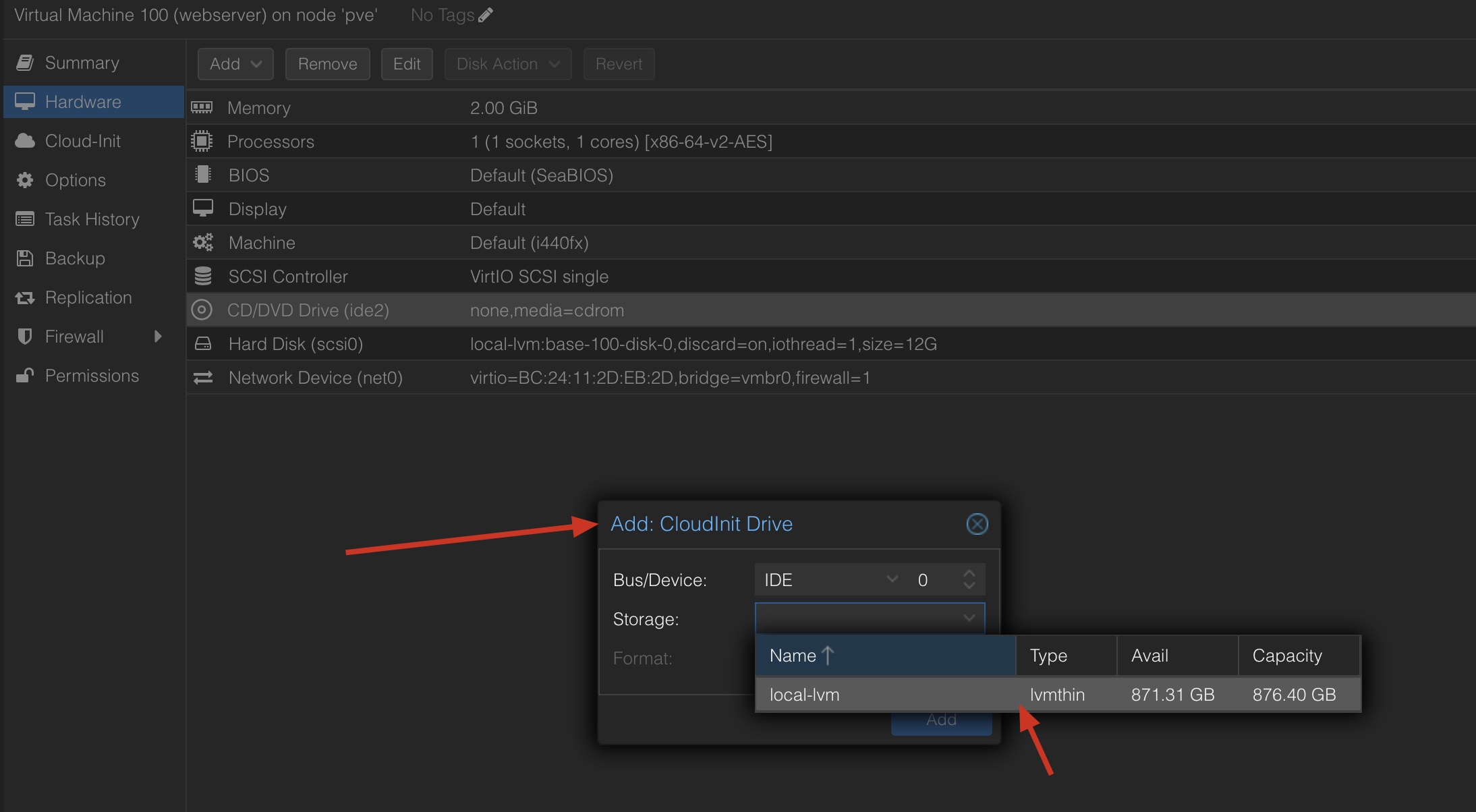Select the BIOS hardware row

831,175
